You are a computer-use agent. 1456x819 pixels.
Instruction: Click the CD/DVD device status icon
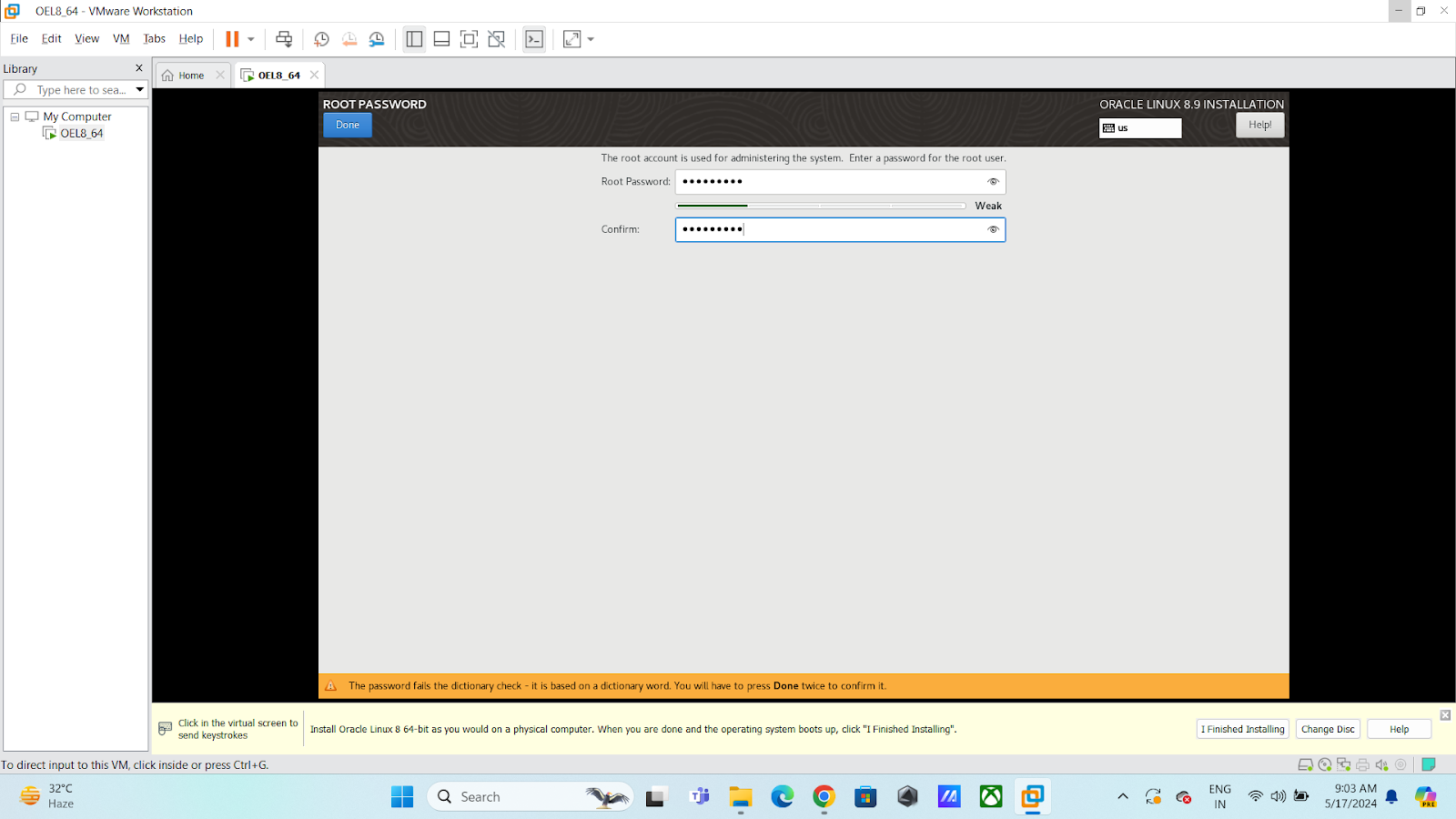[1325, 765]
